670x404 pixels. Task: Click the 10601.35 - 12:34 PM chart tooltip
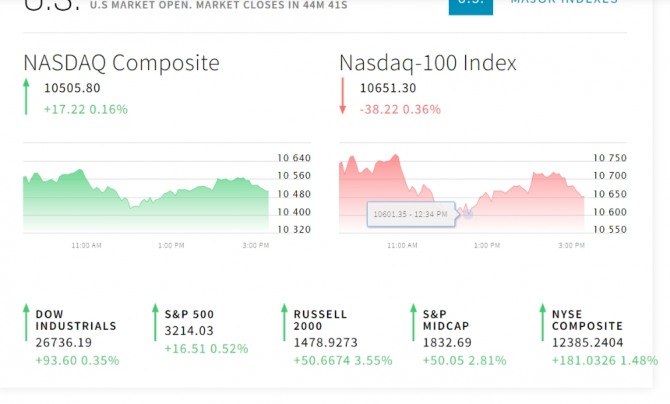click(408, 213)
